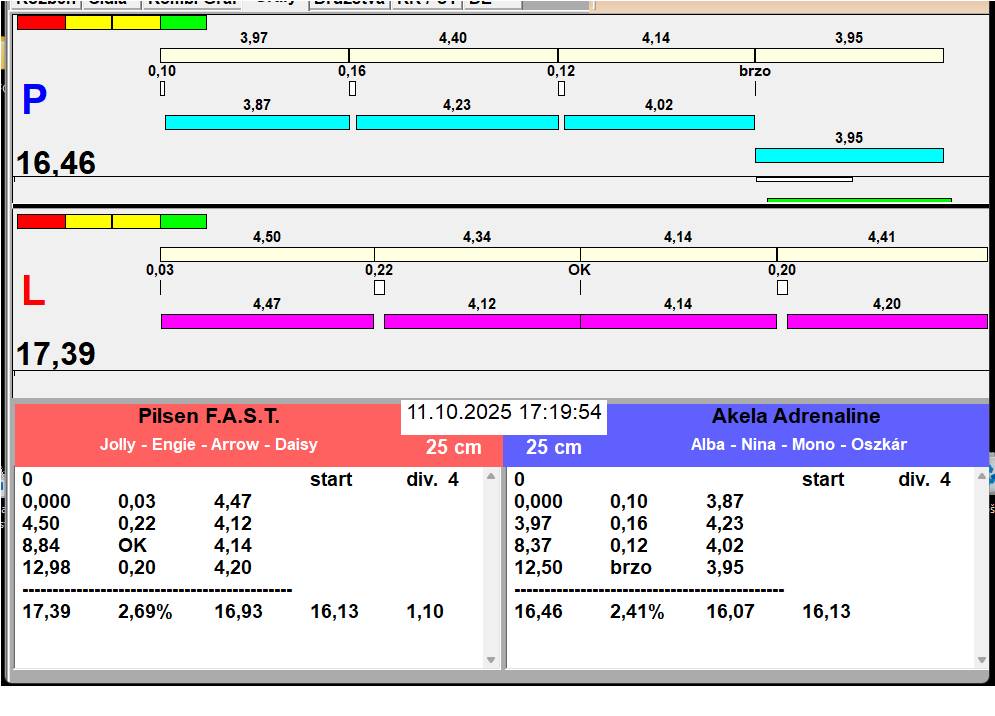Click the 0,22 pass marker box in lane L
Screen dimensions: 995x716
[379, 288]
